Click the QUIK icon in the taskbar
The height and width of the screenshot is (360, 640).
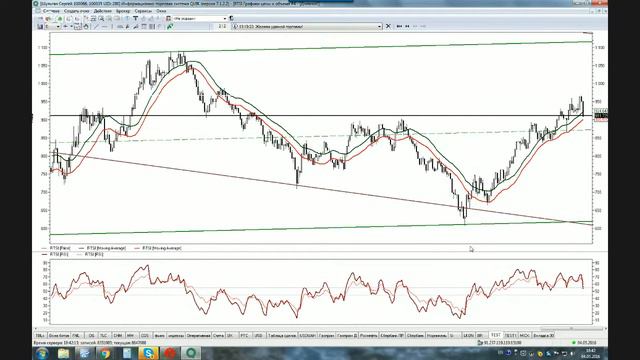click(x=191, y=353)
